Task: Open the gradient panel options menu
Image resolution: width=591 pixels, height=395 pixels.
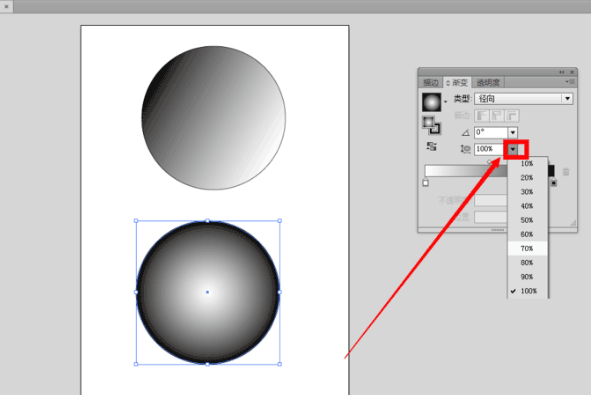Action: click(x=570, y=82)
